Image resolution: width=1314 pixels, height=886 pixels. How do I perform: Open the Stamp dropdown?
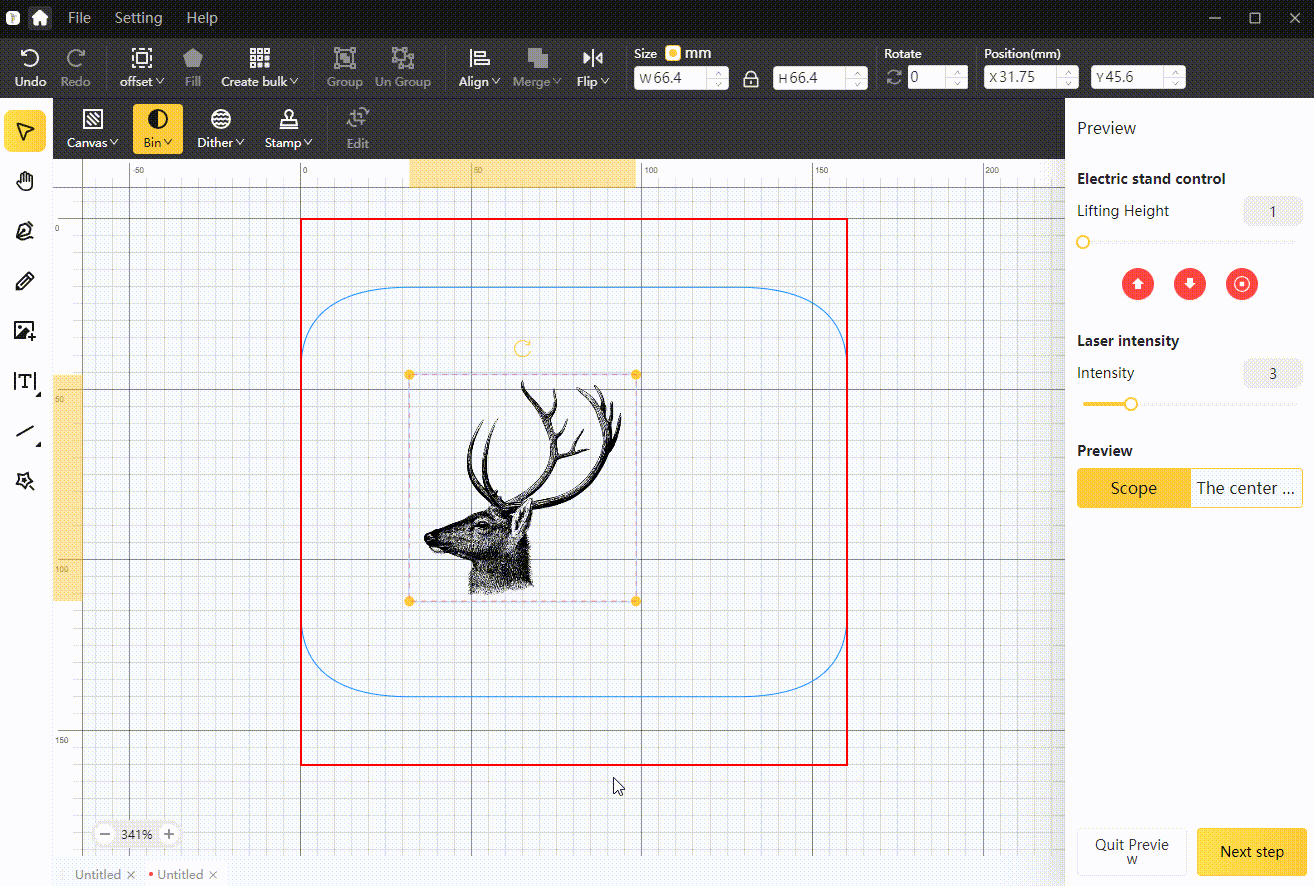click(289, 129)
